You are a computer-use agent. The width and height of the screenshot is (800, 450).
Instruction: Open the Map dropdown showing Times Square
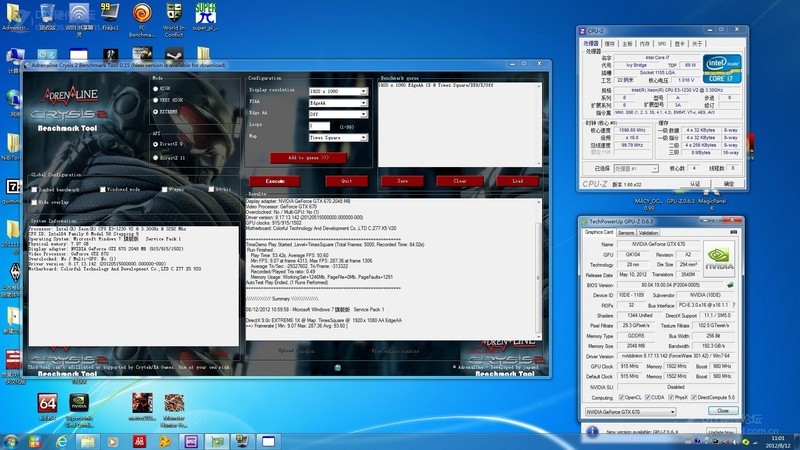pyautogui.click(x=338, y=138)
